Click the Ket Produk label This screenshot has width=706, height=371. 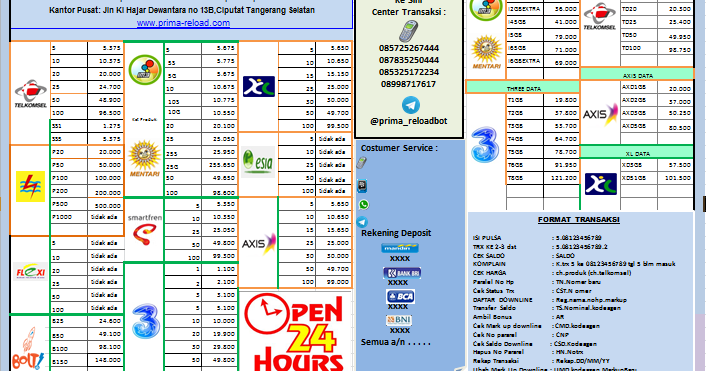pos(145,119)
